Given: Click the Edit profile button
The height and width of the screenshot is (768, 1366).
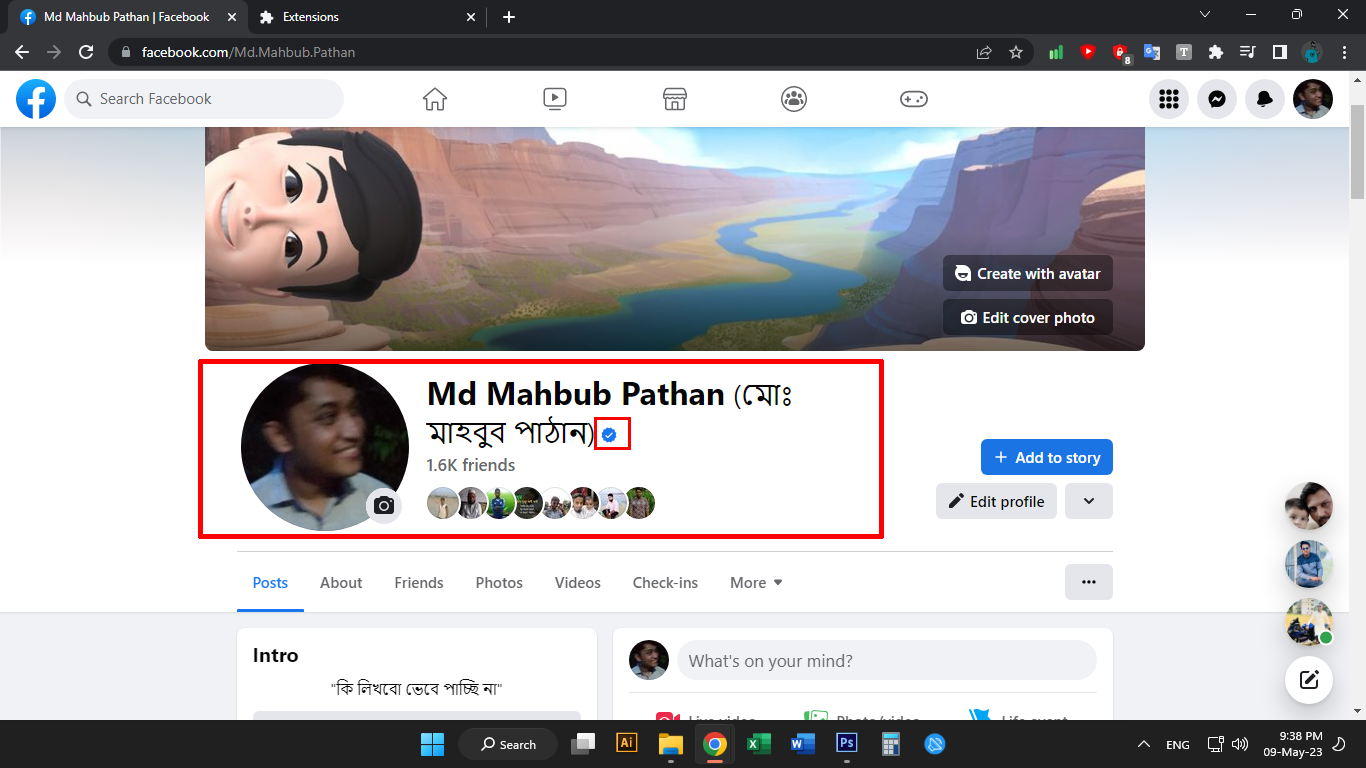Looking at the screenshot, I should (996, 501).
